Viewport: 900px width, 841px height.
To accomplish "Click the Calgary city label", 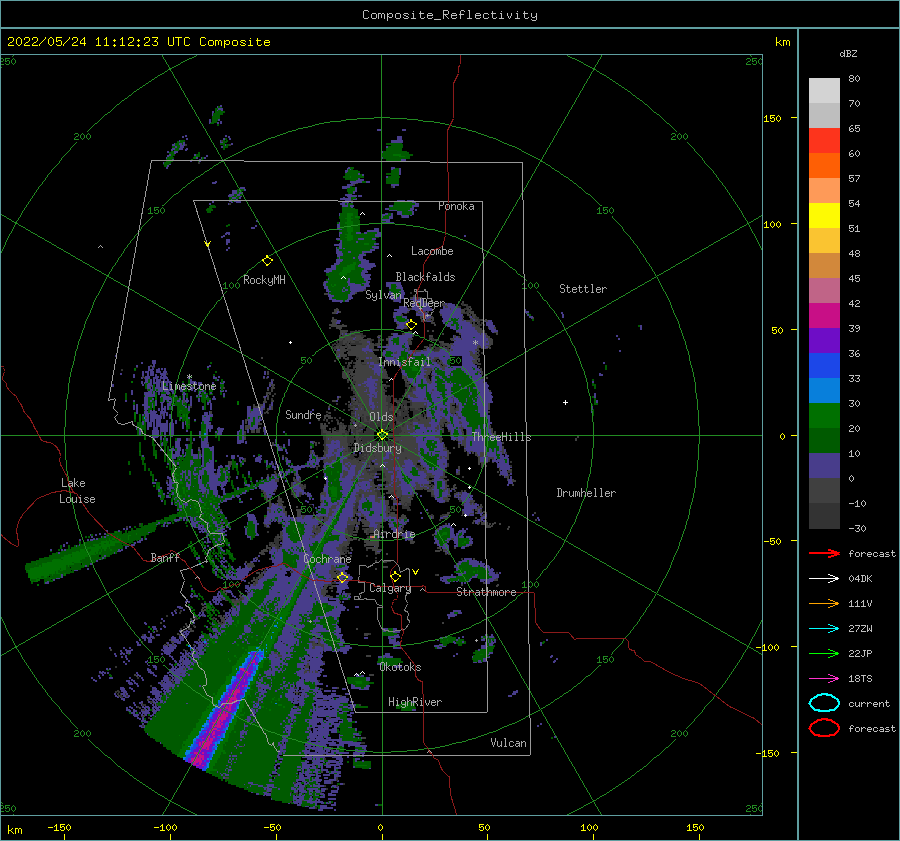I will [x=390, y=588].
